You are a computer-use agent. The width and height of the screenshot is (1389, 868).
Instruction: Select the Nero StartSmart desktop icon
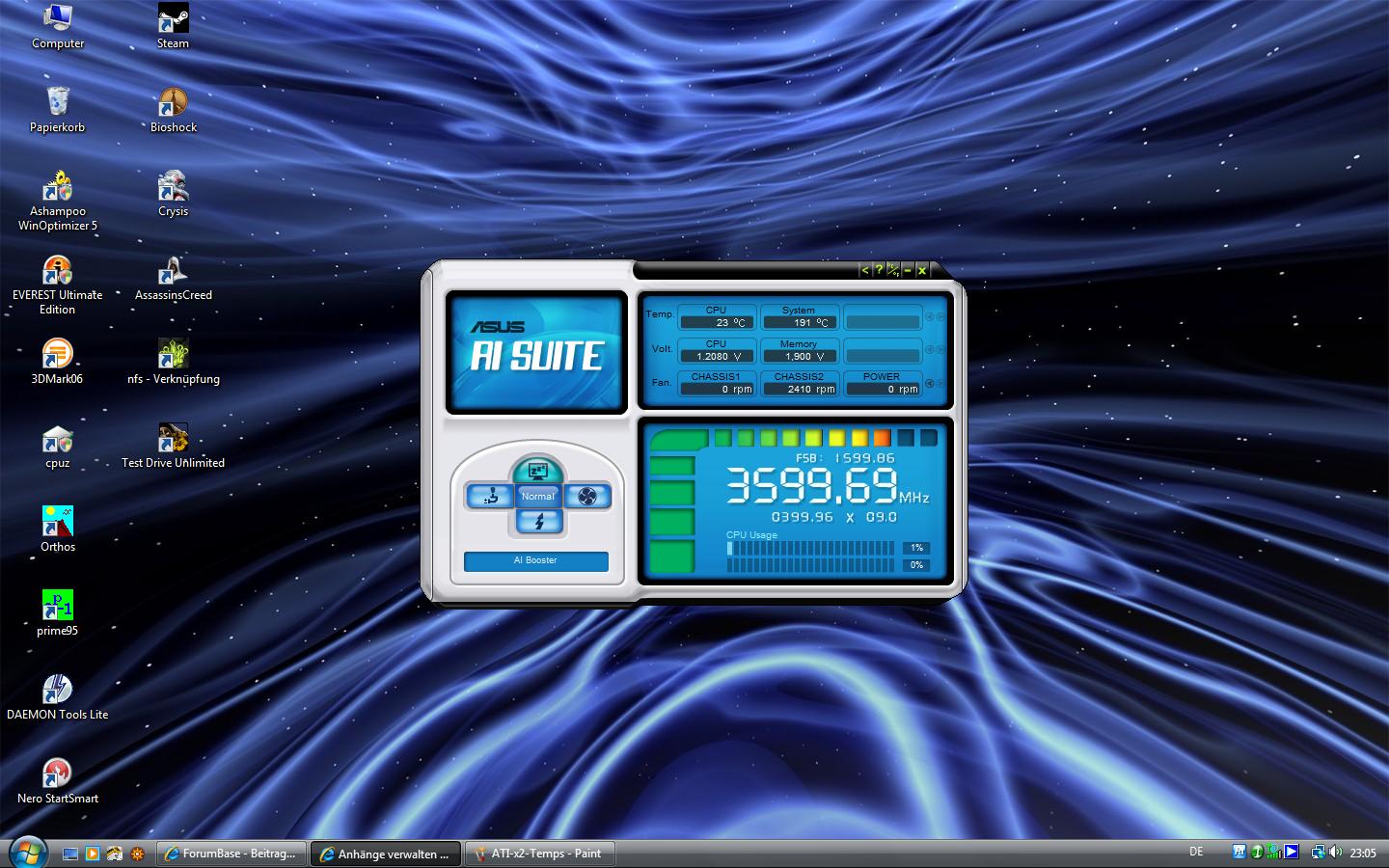point(58,780)
